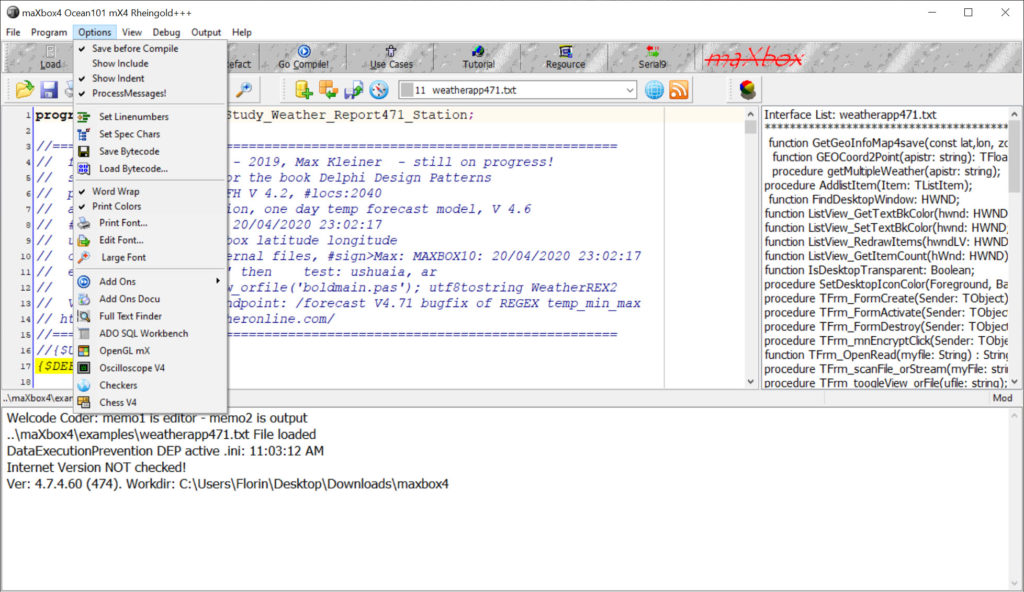This screenshot has width=1024, height=592.
Task: Toggle the ProcessMessages! option
Action: [150, 93]
